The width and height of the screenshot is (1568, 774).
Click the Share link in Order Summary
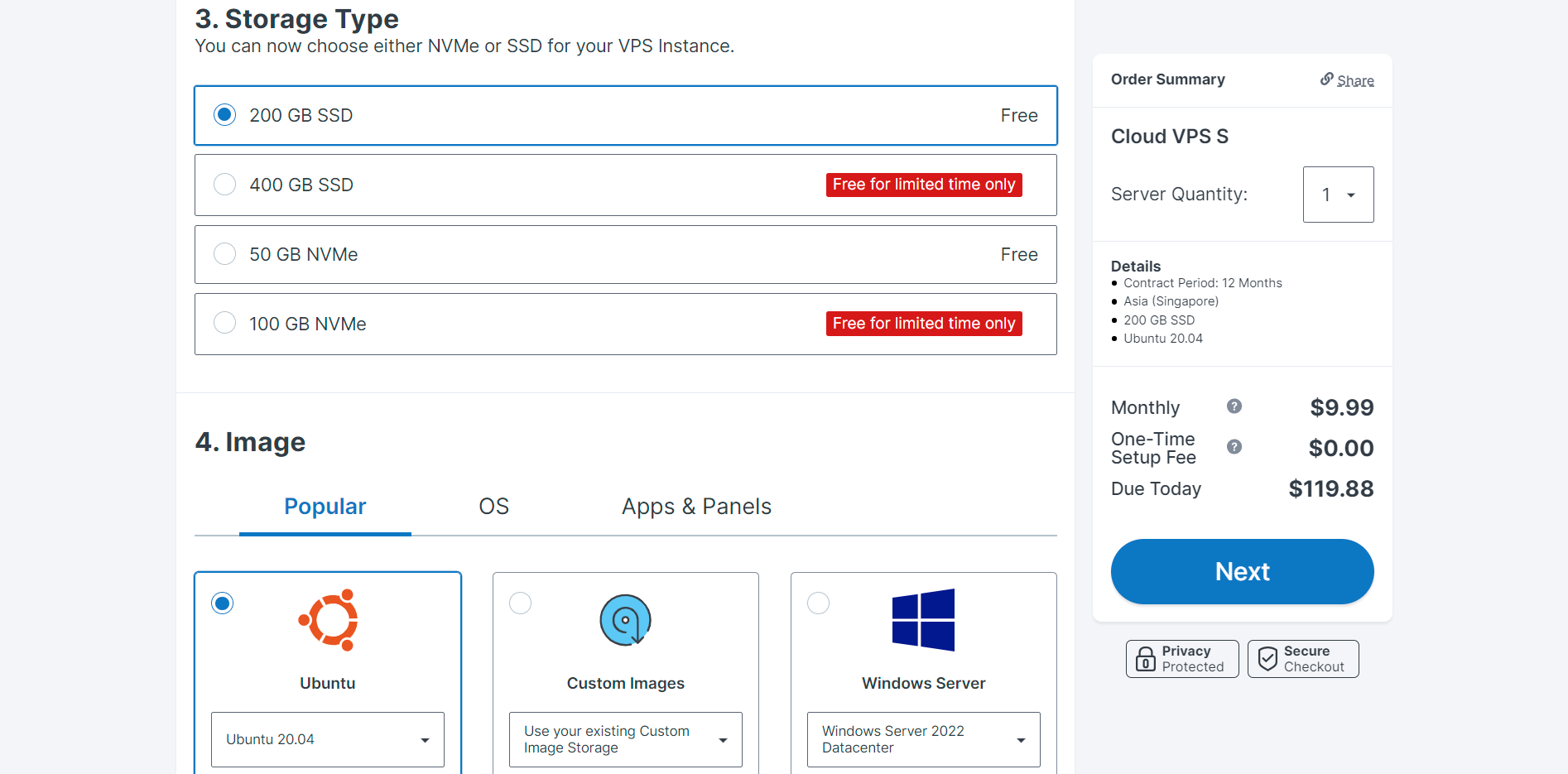pyautogui.click(x=1355, y=80)
